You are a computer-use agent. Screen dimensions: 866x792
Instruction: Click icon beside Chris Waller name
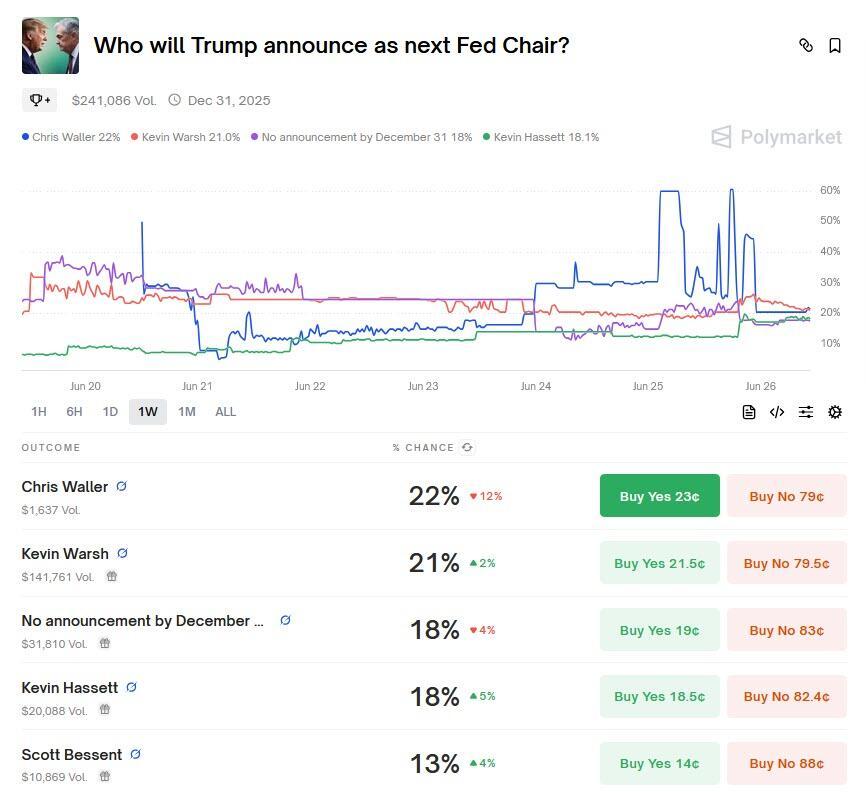click(x=122, y=486)
